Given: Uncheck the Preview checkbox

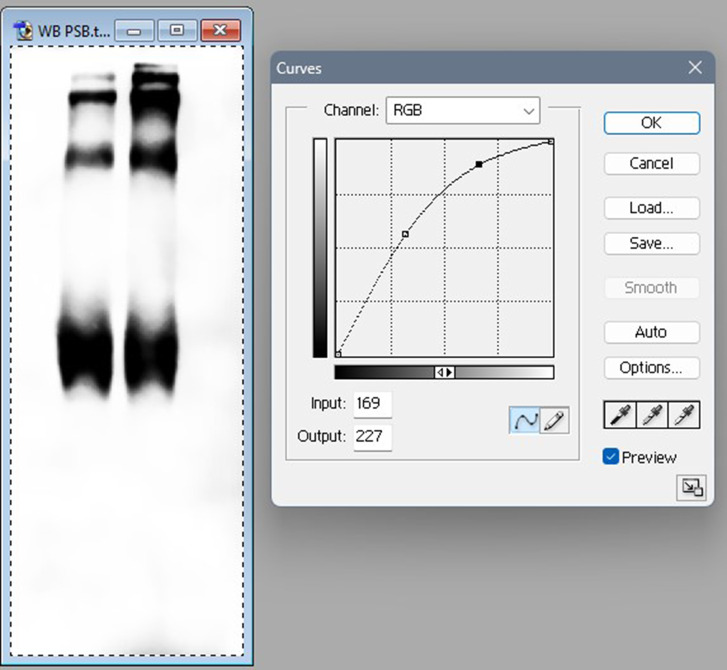Looking at the screenshot, I should point(611,457).
